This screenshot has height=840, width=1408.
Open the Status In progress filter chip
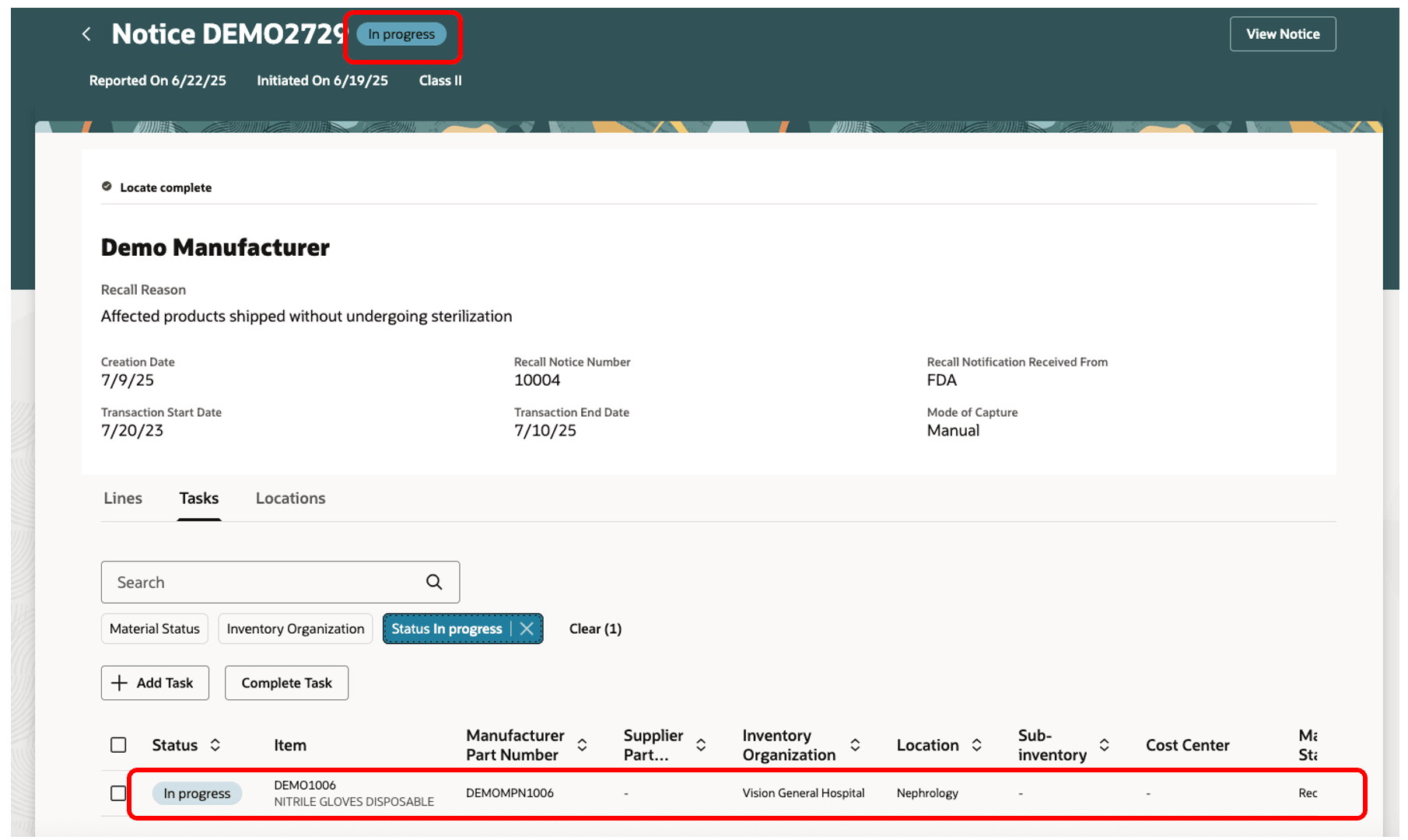(447, 628)
